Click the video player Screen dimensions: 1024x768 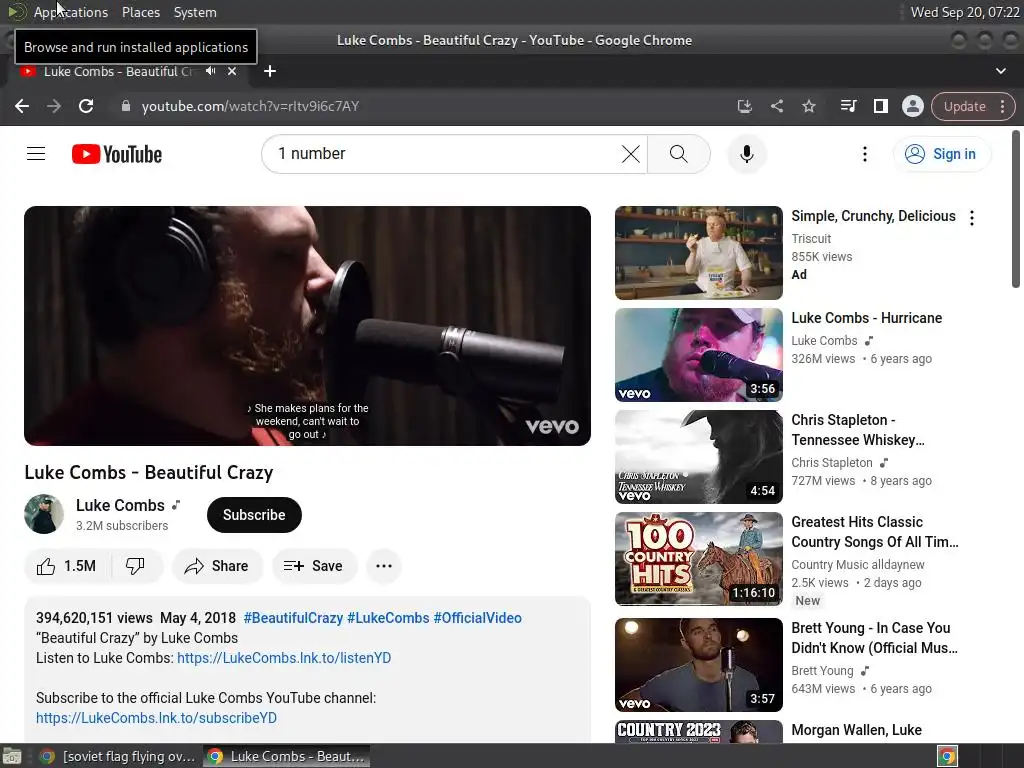tap(307, 326)
